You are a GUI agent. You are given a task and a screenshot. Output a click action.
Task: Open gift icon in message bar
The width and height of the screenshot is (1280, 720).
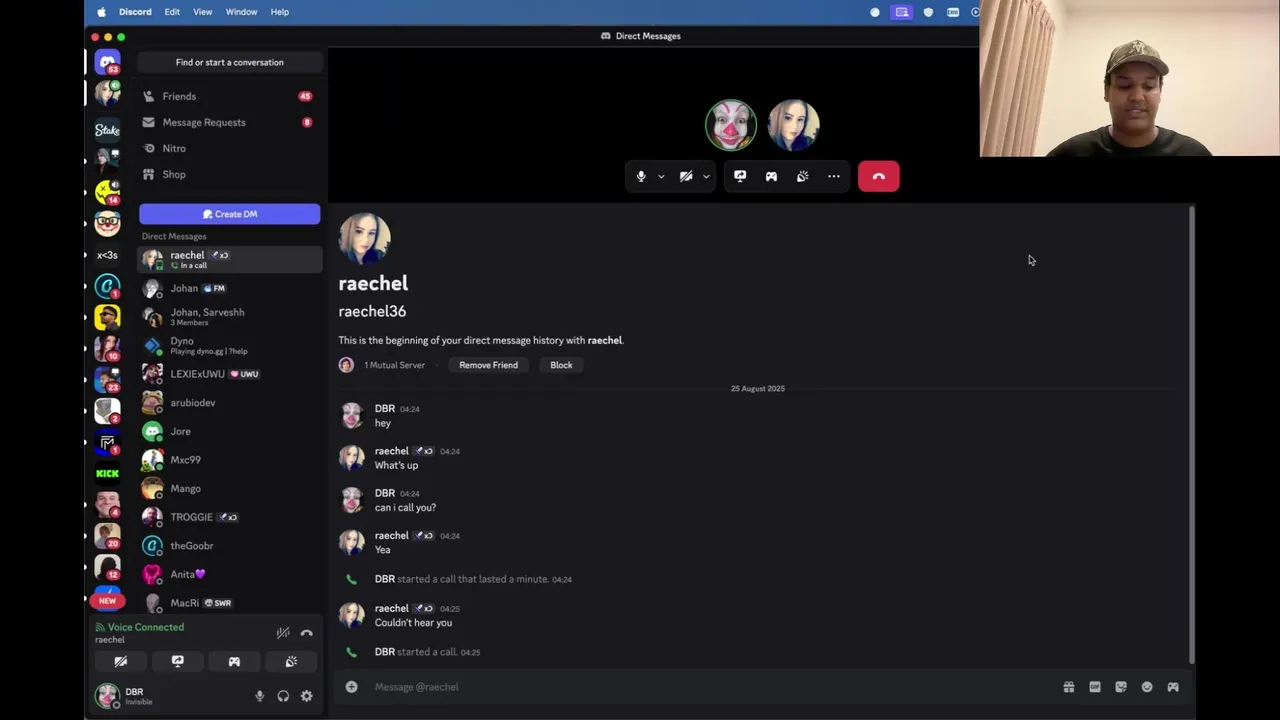(x=1068, y=687)
